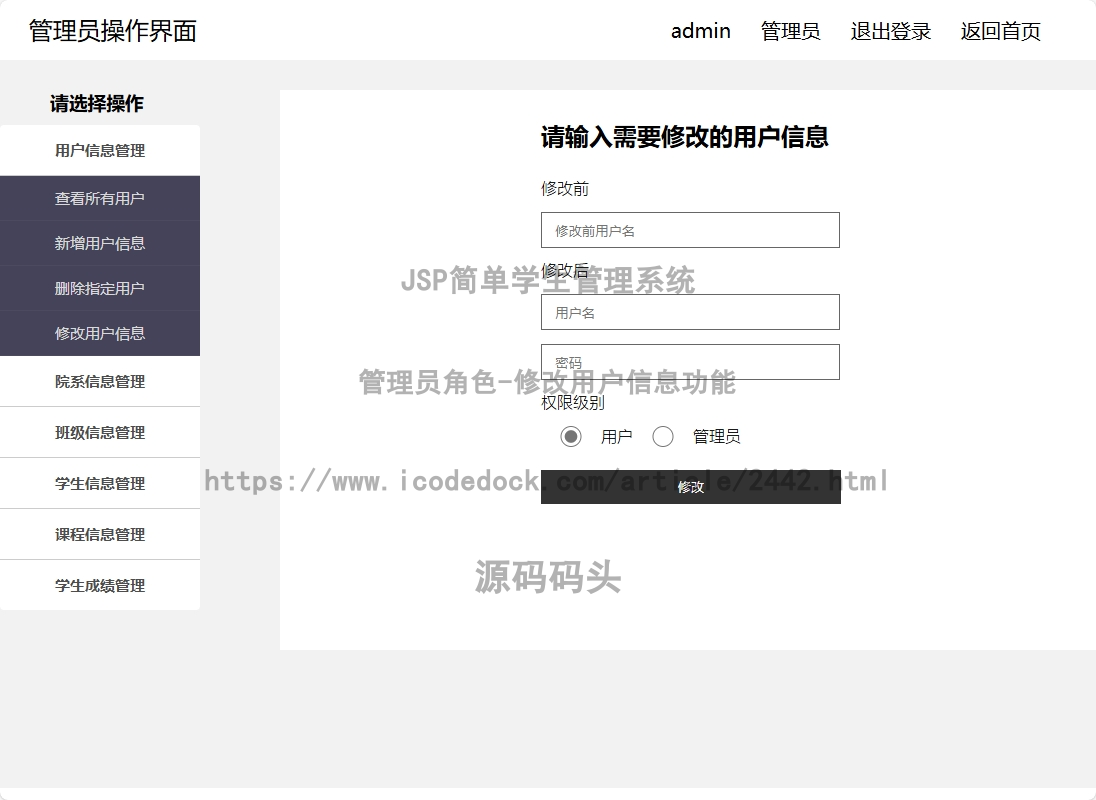Click the 管理员 role label in header
1096x800 pixels.
[x=790, y=31]
